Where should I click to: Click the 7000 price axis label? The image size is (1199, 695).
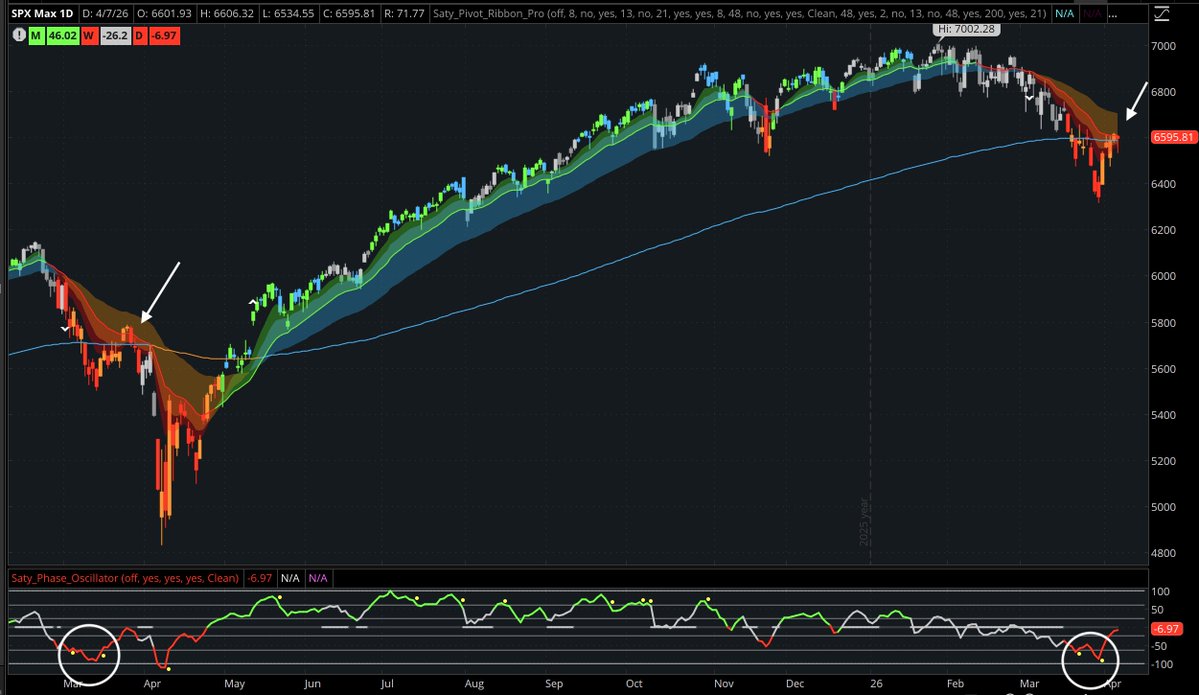(1163, 46)
